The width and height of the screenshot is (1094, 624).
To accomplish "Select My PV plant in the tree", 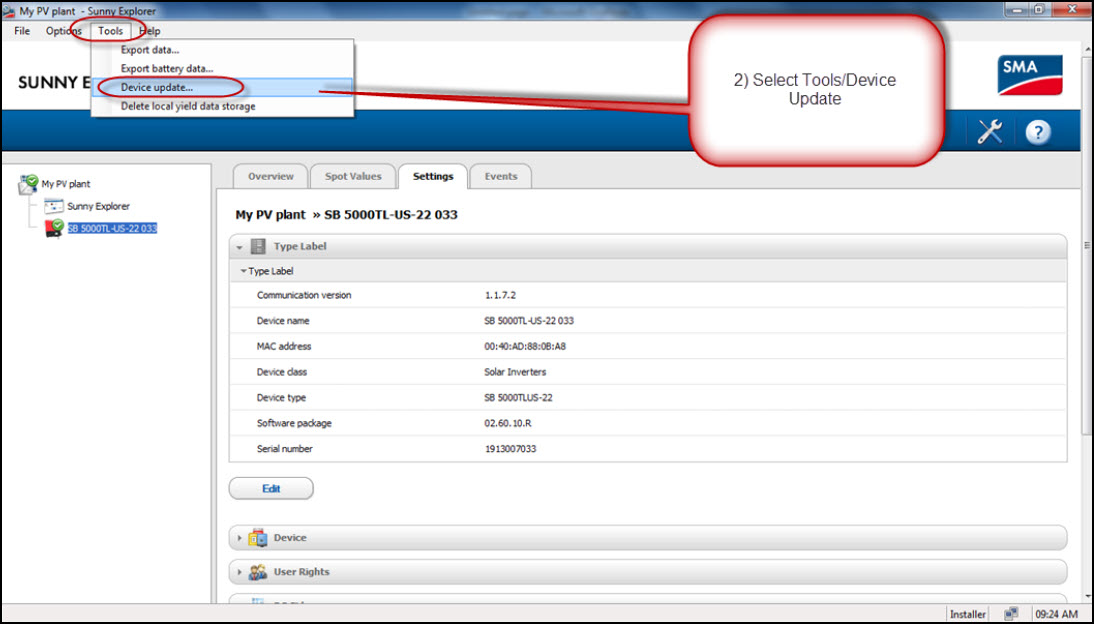I will pos(66,184).
